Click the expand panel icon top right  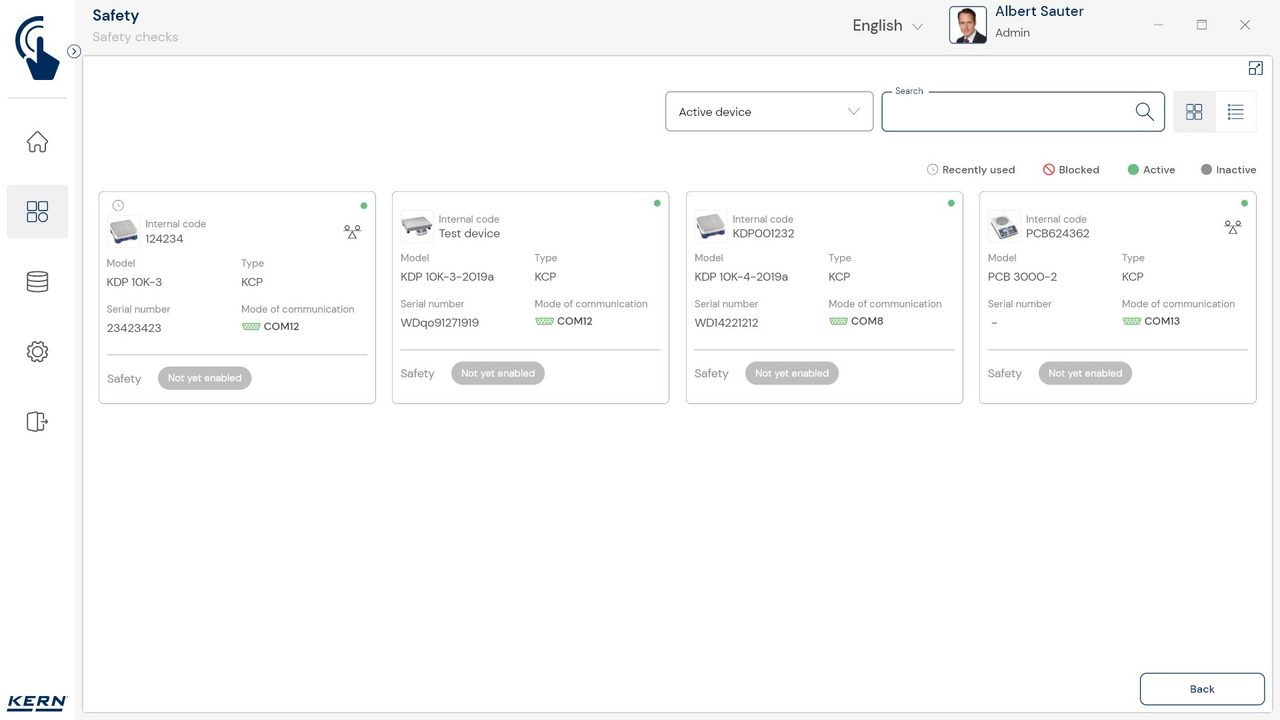(1255, 68)
